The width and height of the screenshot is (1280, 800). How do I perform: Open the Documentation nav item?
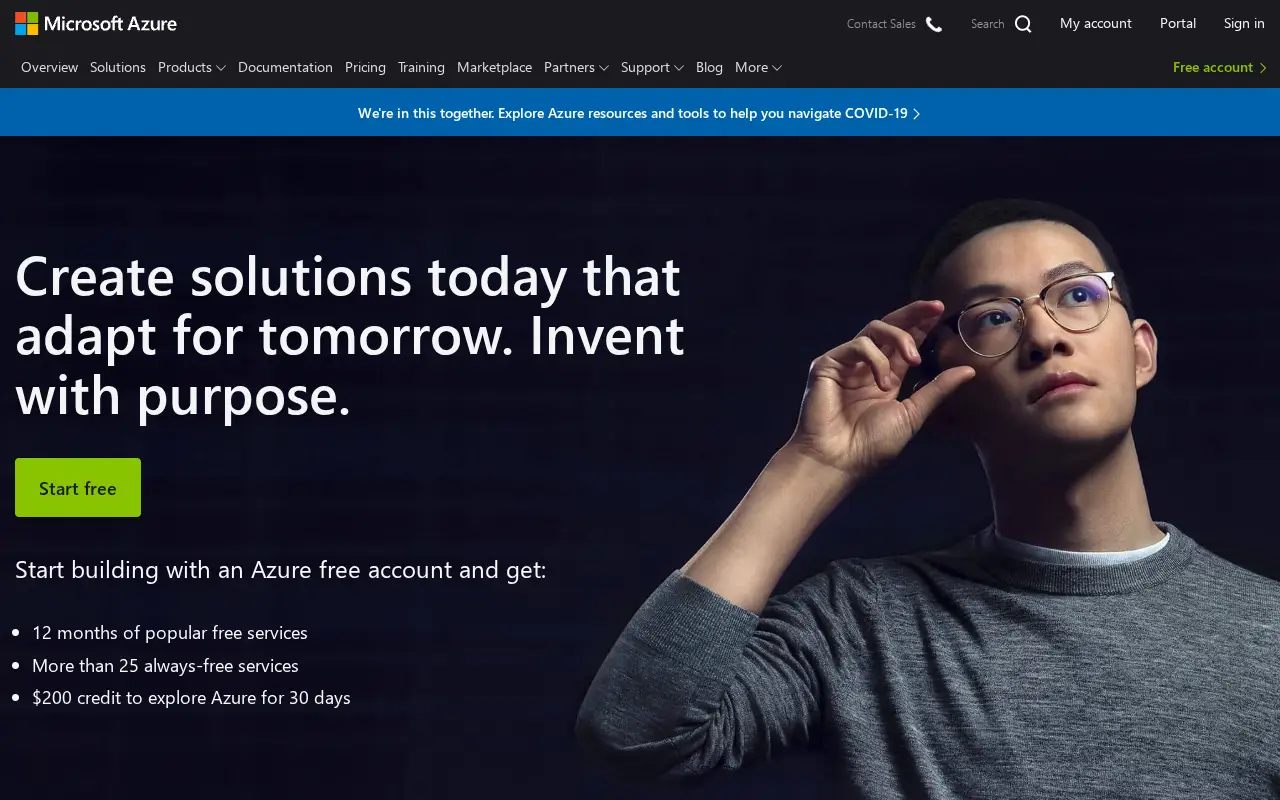(x=285, y=67)
